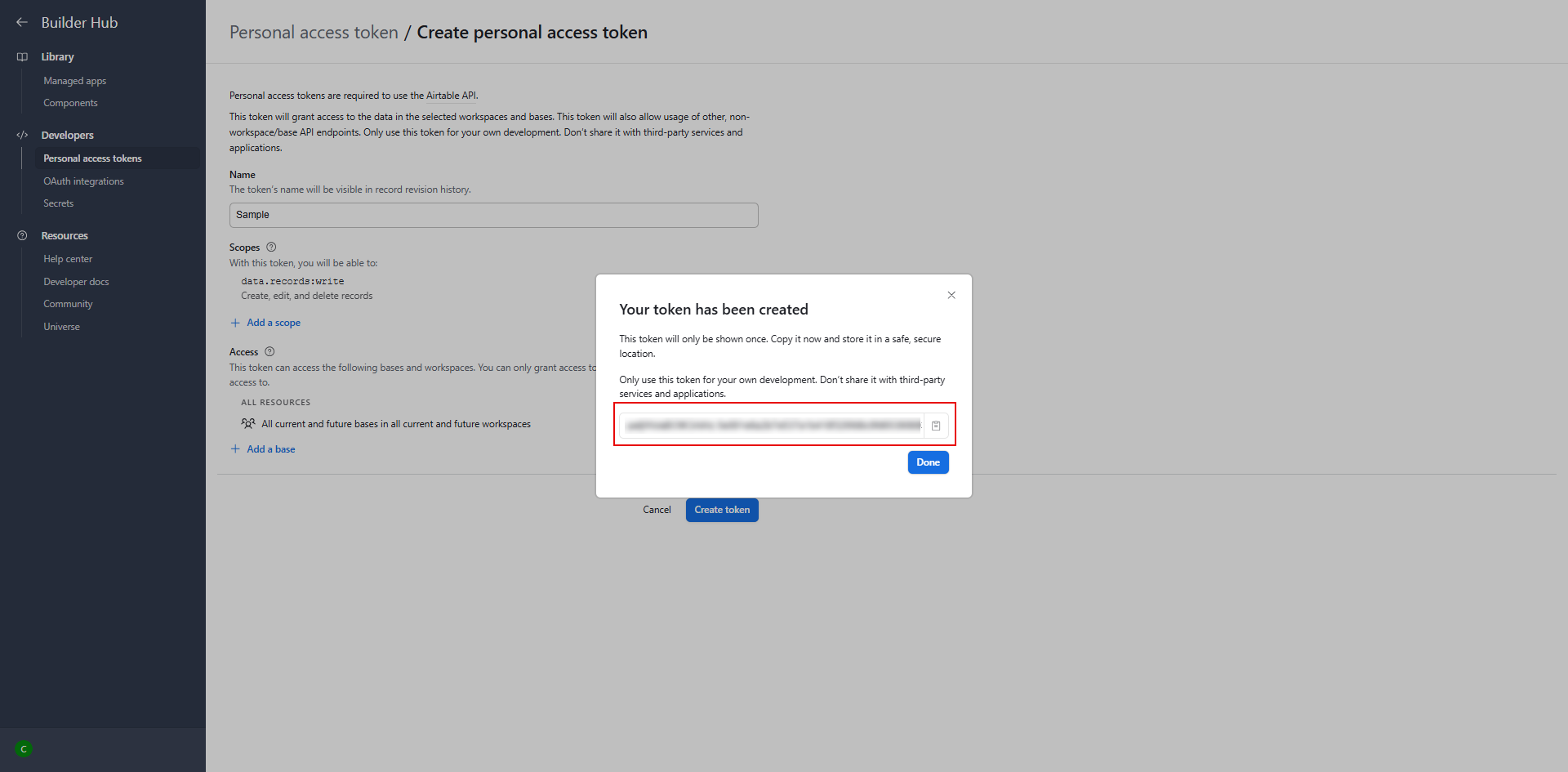
Task: Open Help center link
Action: [x=68, y=260]
